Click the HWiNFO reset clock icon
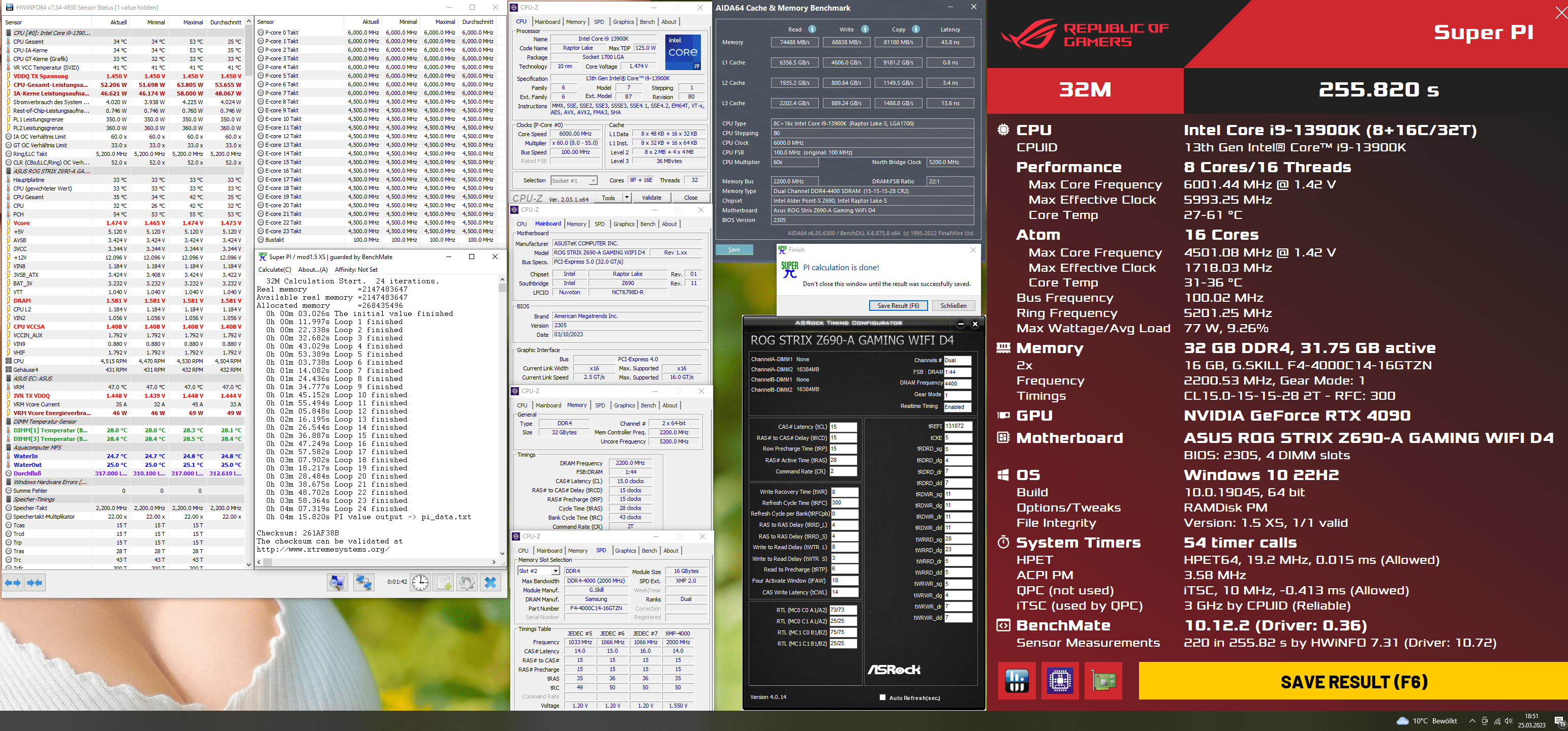The width and height of the screenshot is (1568, 731). tap(420, 583)
